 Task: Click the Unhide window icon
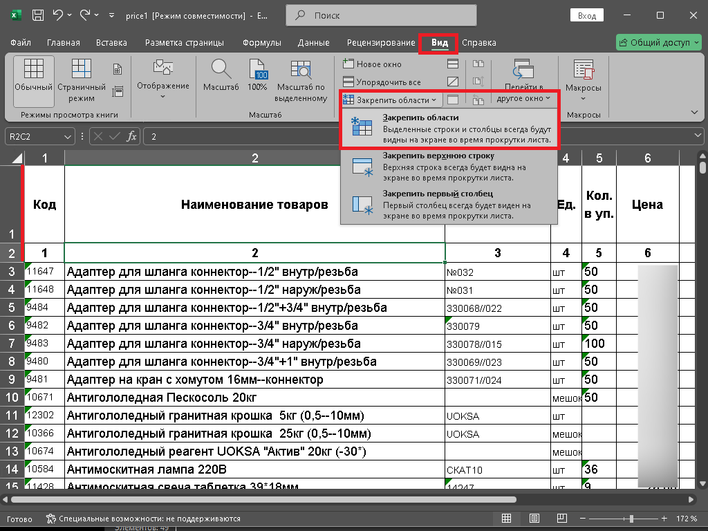(x=452, y=100)
